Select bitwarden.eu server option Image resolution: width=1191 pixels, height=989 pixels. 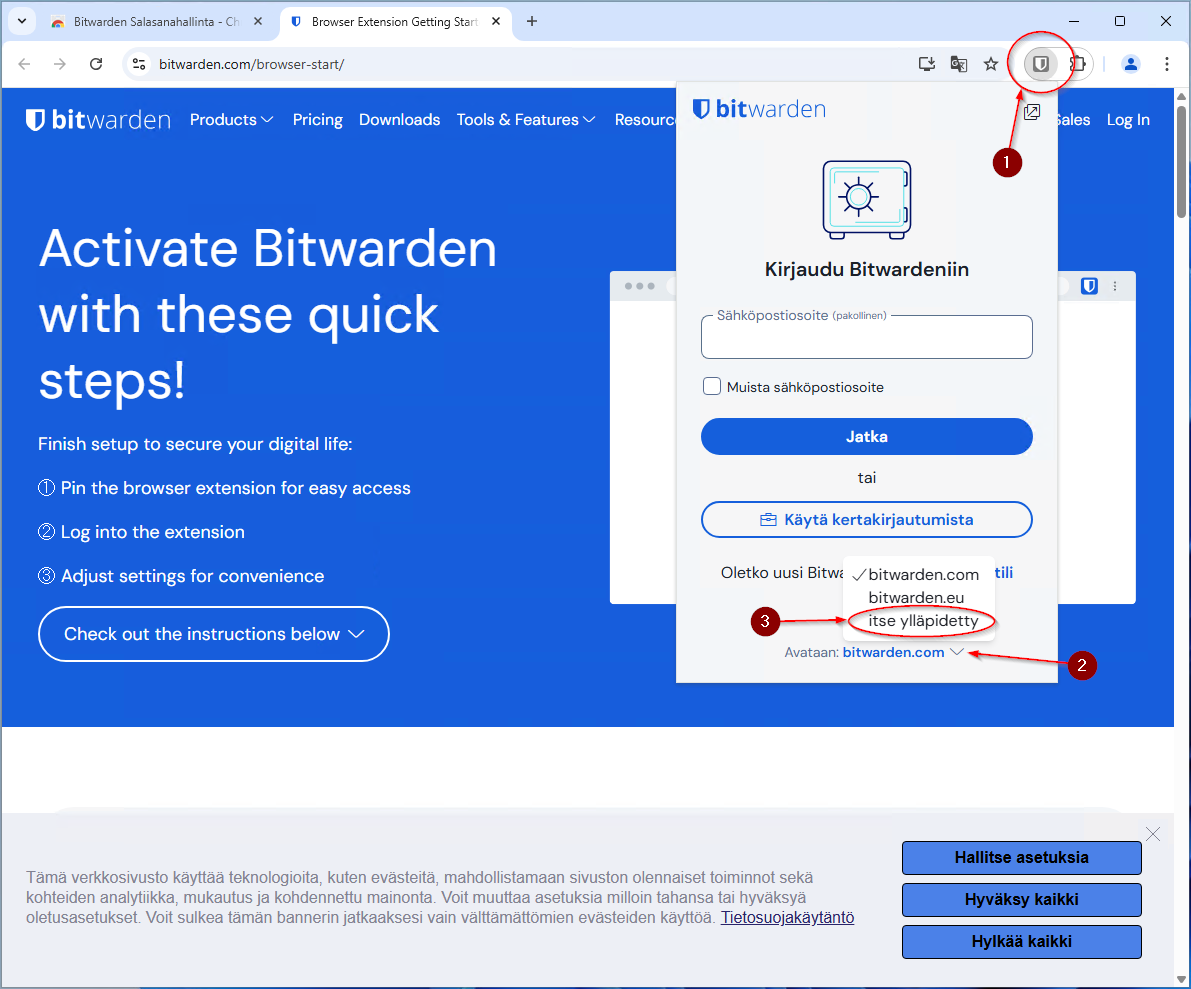click(918, 598)
